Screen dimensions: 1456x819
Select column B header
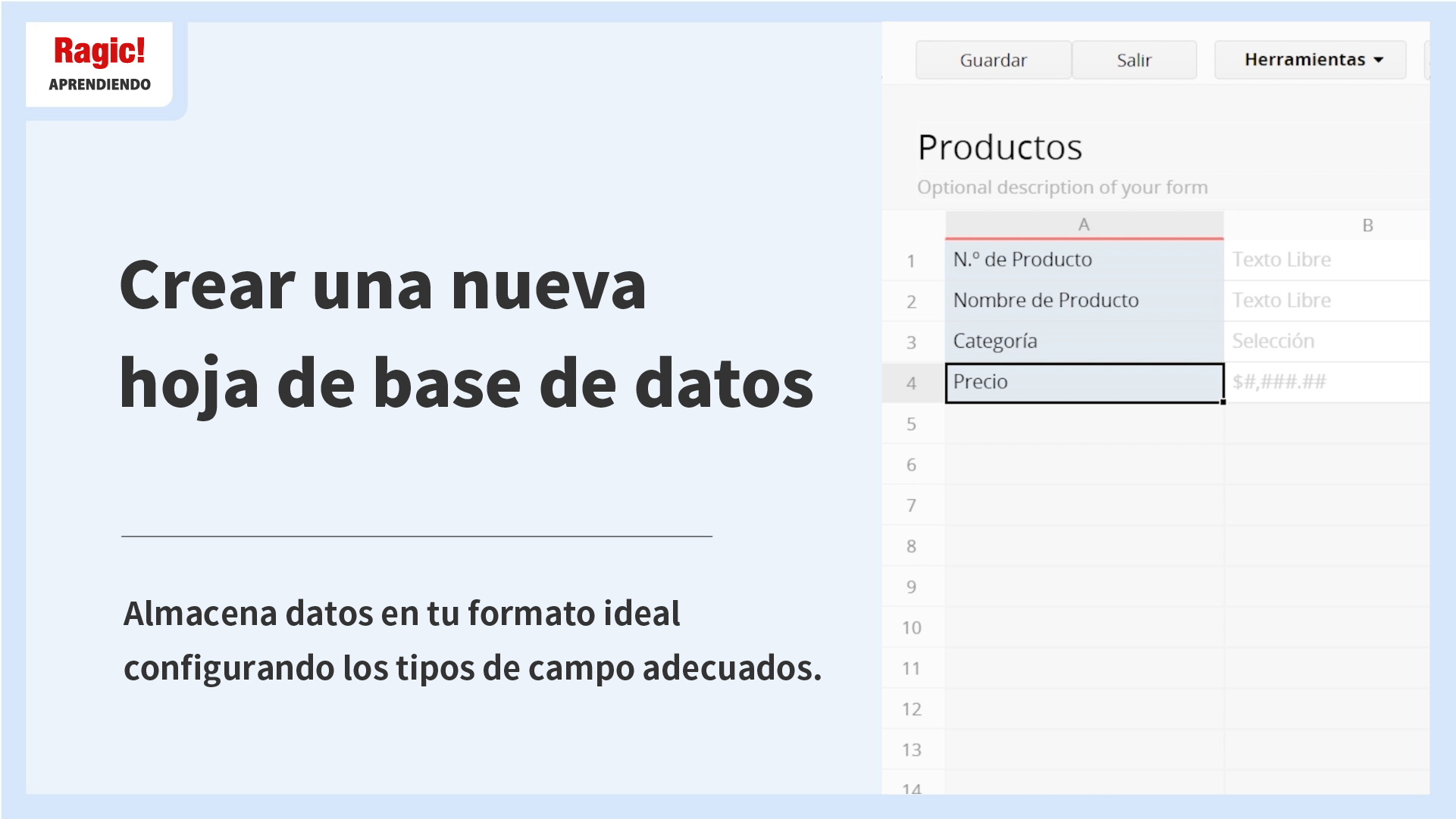(x=1367, y=225)
